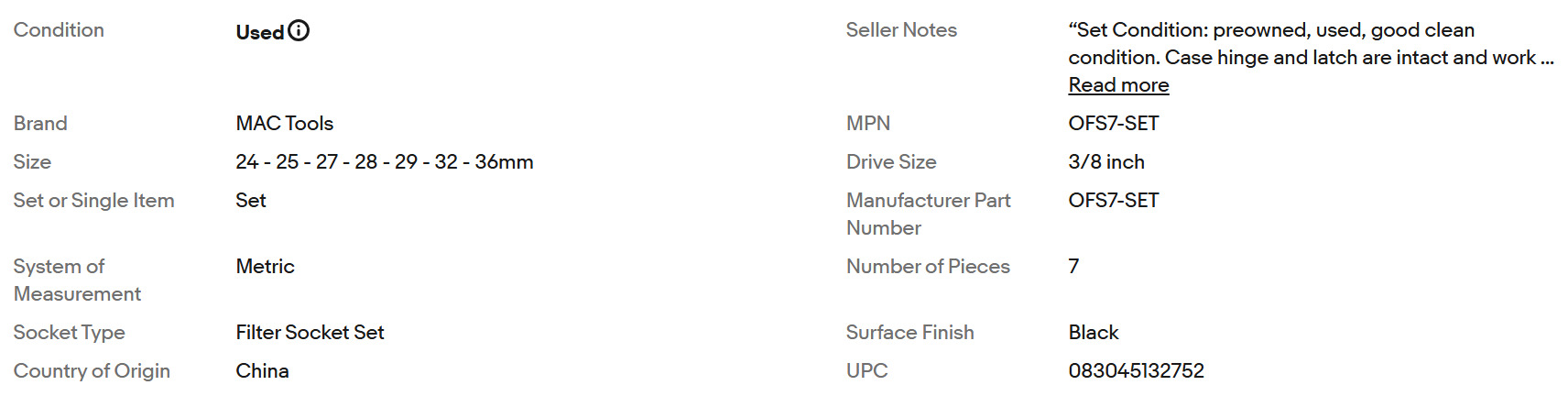Click the Condition label
The width and height of the screenshot is (1568, 396).
[x=59, y=30]
